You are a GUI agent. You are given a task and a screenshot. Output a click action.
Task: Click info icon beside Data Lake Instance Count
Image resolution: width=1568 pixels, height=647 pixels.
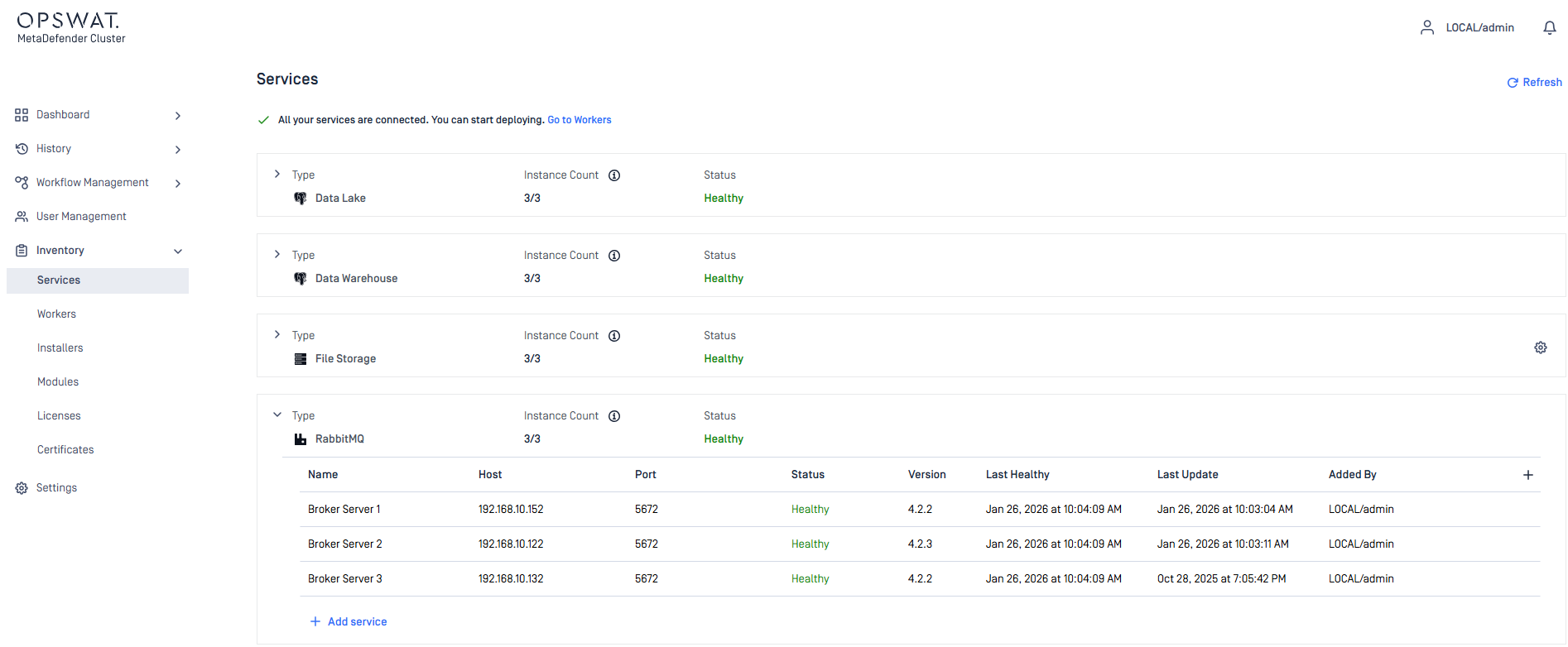[x=614, y=175]
